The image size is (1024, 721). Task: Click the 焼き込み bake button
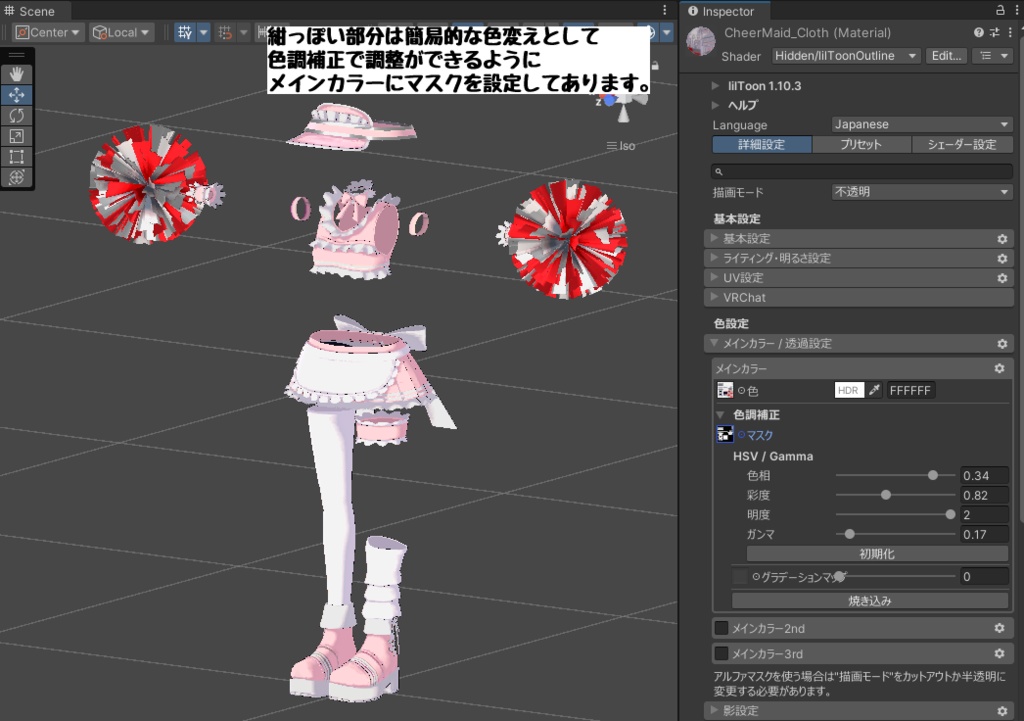pos(870,600)
